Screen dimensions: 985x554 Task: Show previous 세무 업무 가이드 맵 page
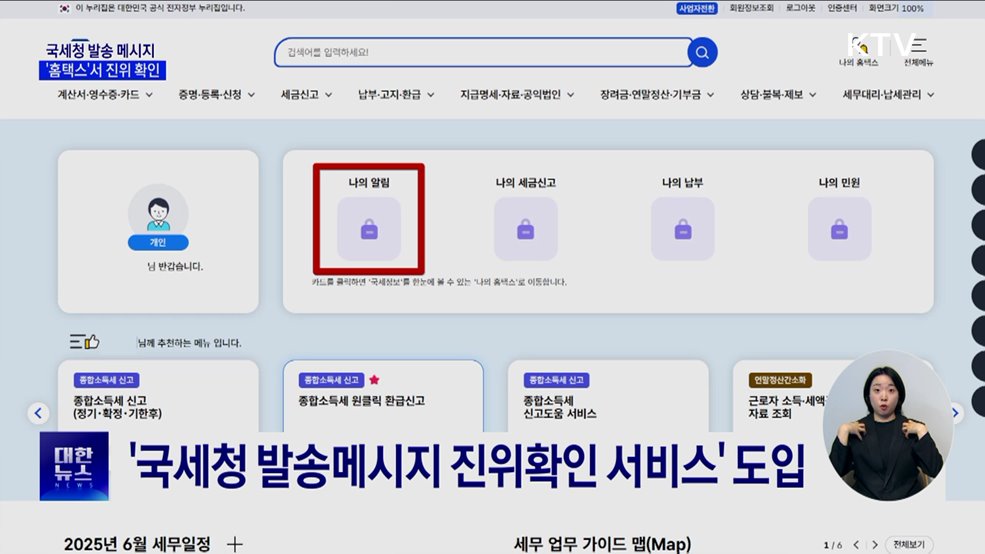pos(856,545)
